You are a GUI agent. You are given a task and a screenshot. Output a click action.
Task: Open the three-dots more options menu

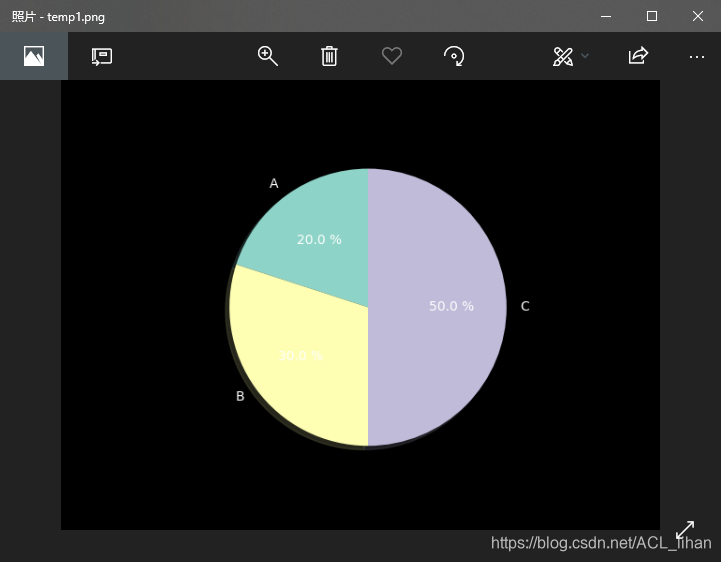point(697,57)
